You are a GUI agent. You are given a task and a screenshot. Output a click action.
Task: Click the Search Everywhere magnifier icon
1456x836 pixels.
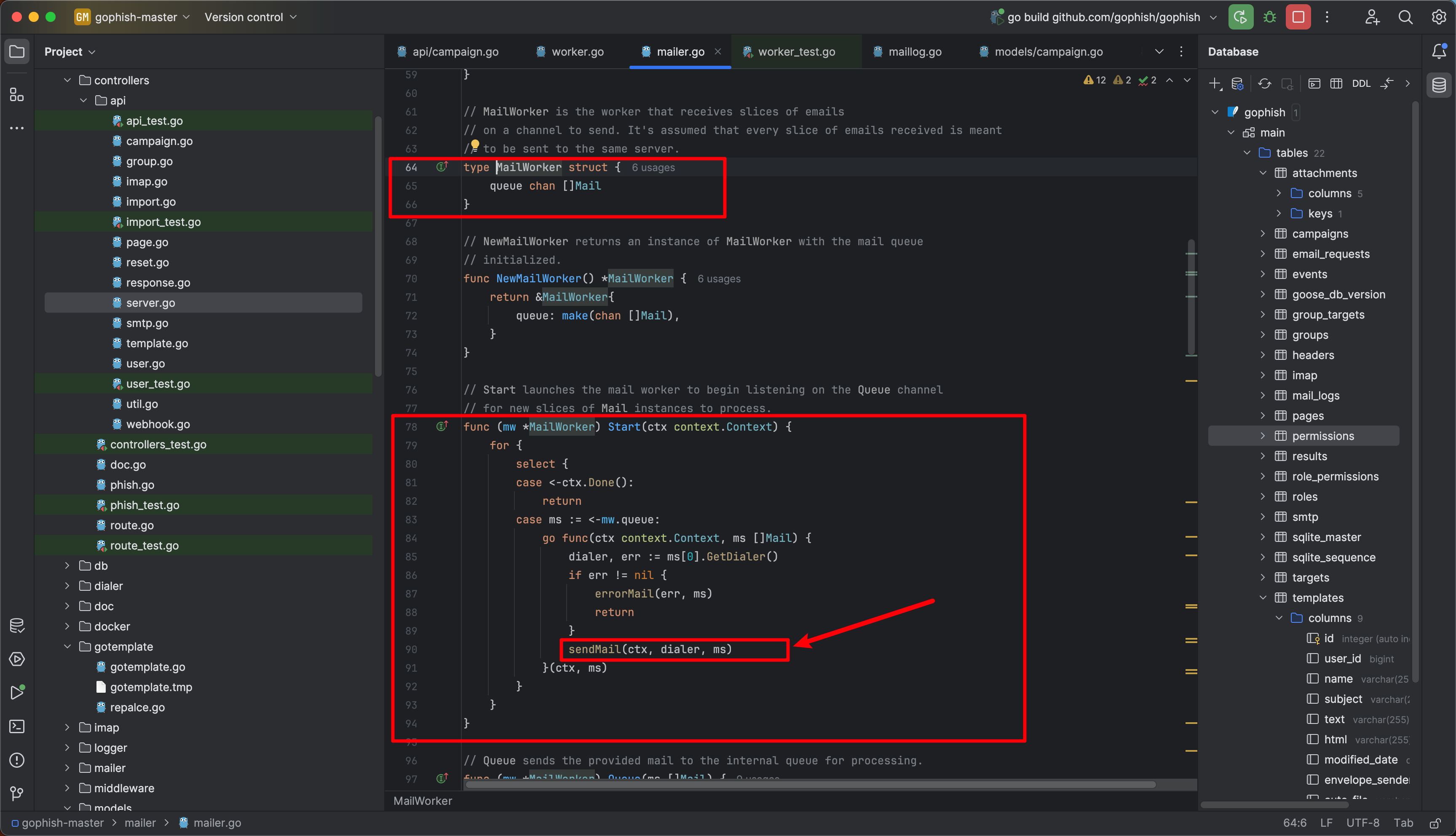pos(1405,17)
